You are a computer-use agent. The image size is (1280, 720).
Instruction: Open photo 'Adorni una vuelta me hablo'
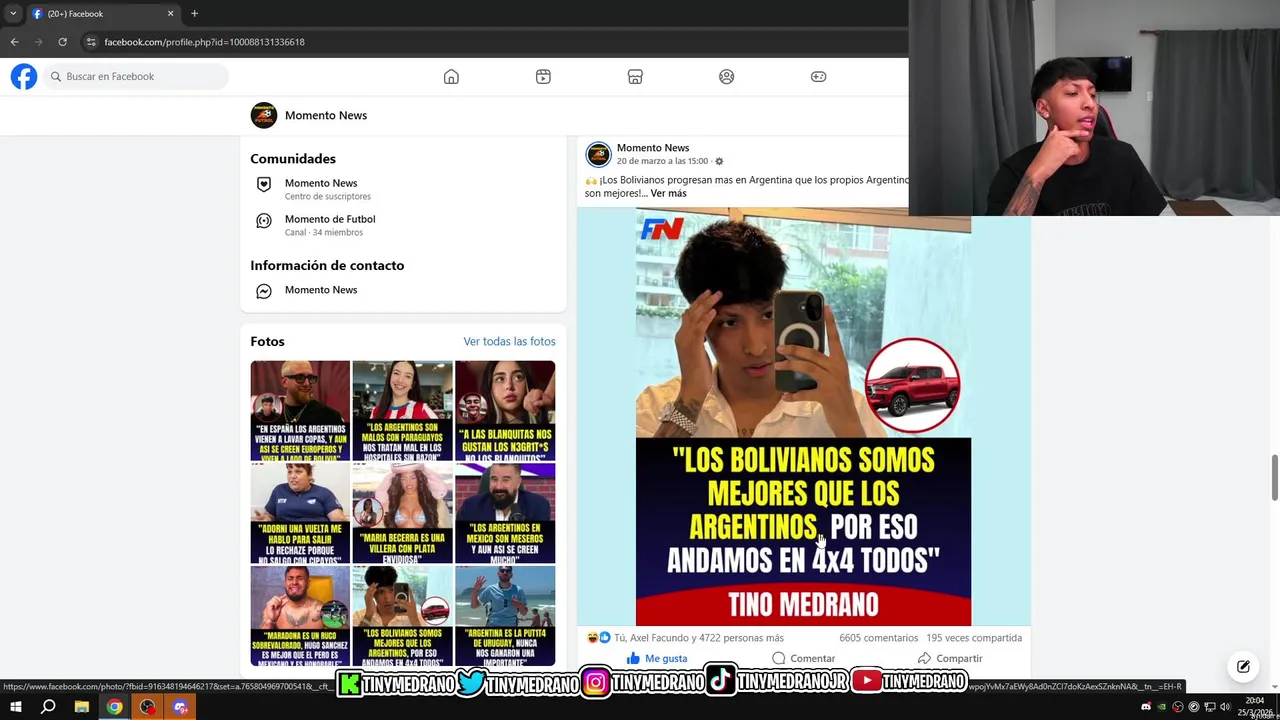pyautogui.click(x=300, y=513)
